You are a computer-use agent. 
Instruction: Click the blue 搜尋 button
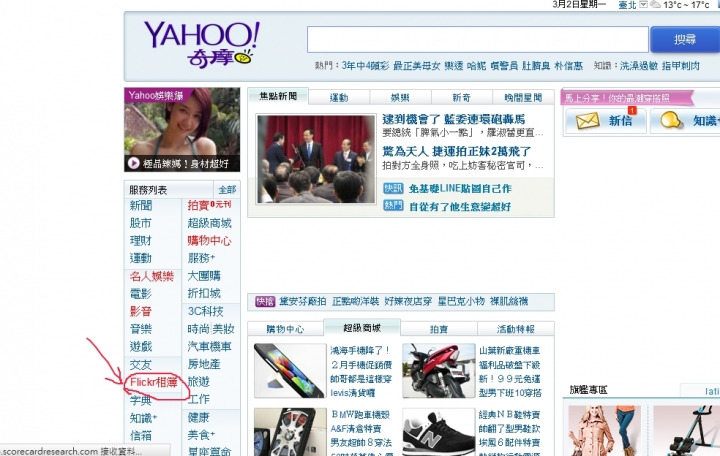685,39
